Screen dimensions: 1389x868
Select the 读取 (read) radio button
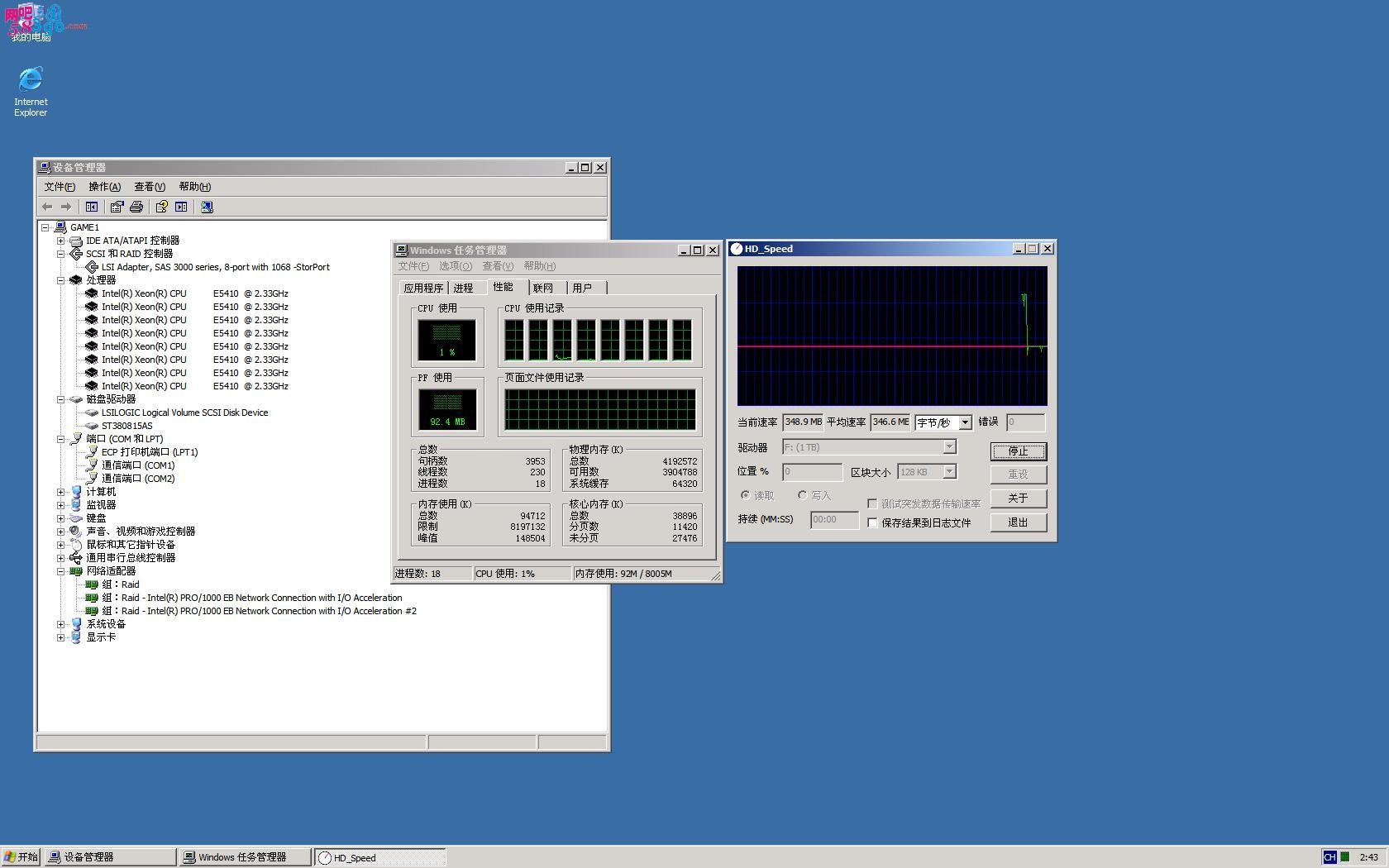pos(746,495)
